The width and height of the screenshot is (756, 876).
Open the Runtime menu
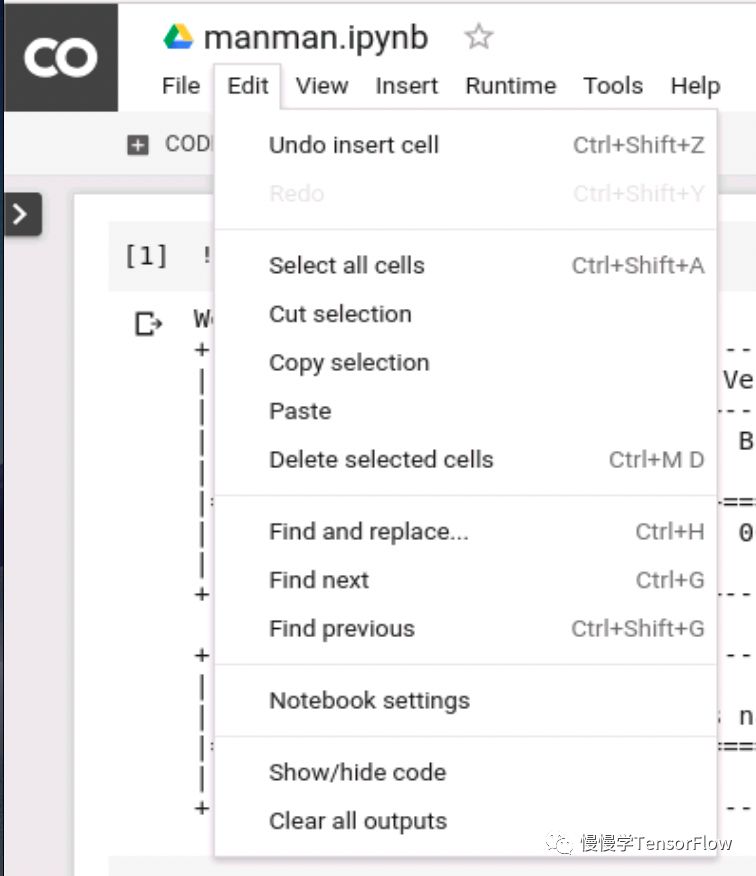(510, 86)
